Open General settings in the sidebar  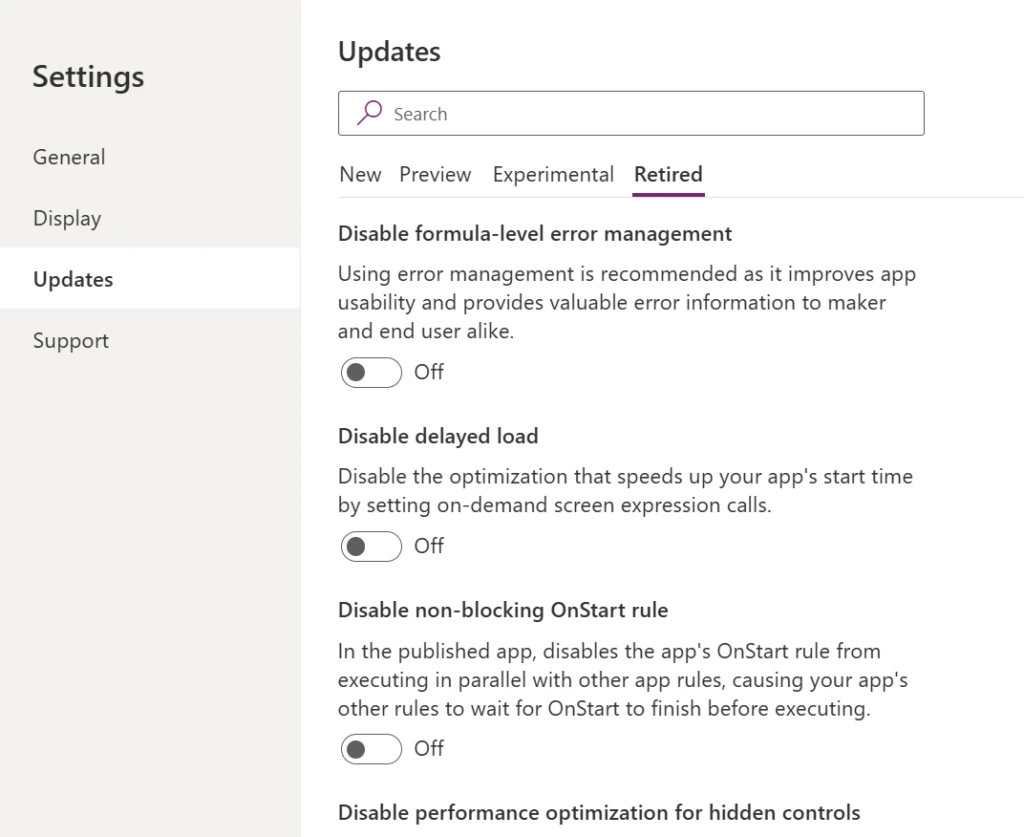pyautogui.click(x=69, y=157)
